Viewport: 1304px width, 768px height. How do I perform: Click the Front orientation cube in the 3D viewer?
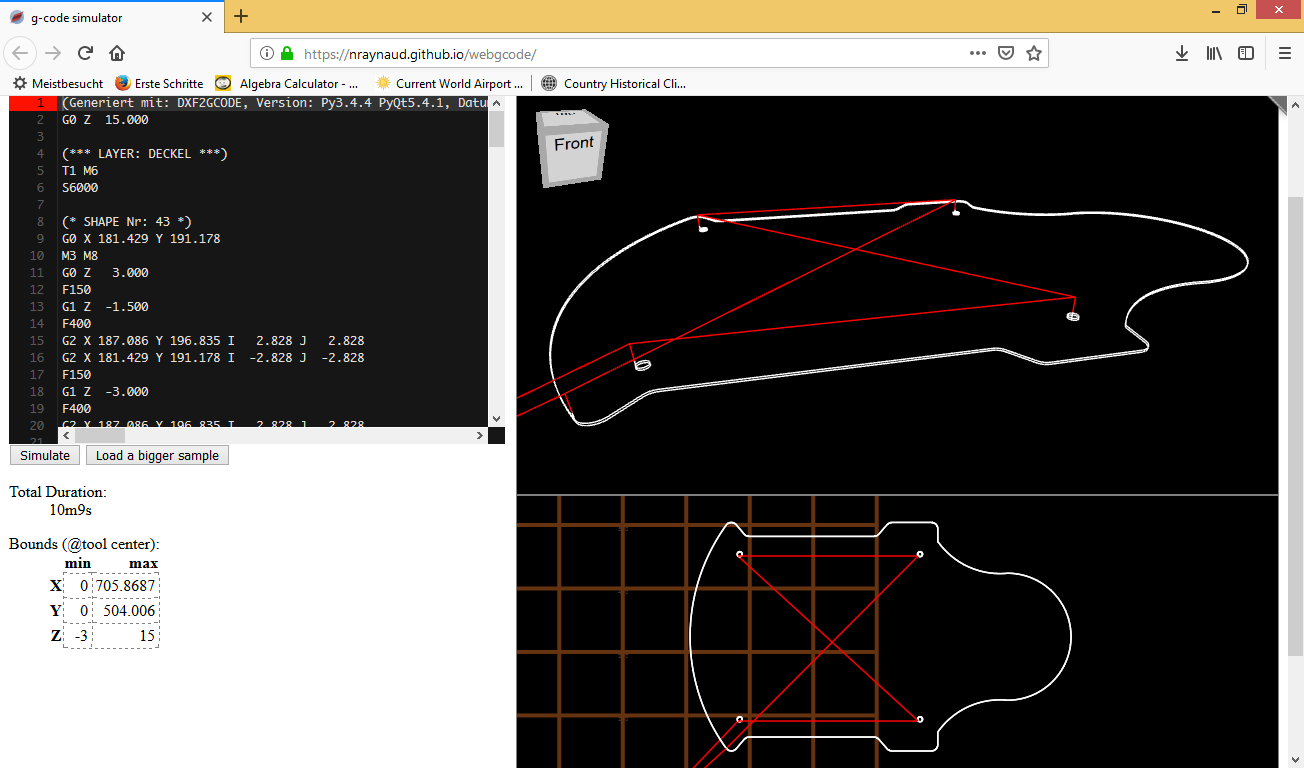coord(571,145)
